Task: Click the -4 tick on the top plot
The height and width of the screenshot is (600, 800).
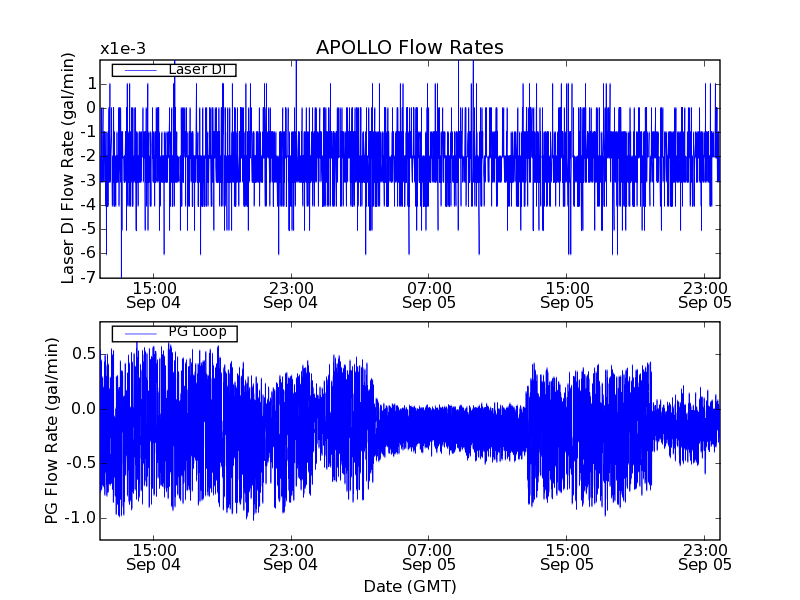Action: click(88, 205)
